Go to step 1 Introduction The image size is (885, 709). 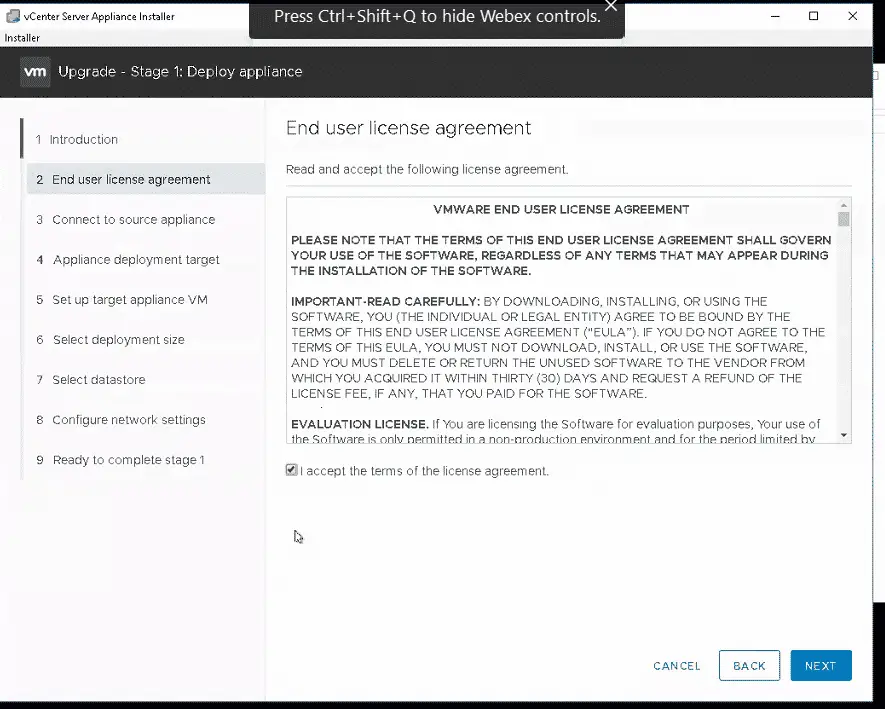77,139
